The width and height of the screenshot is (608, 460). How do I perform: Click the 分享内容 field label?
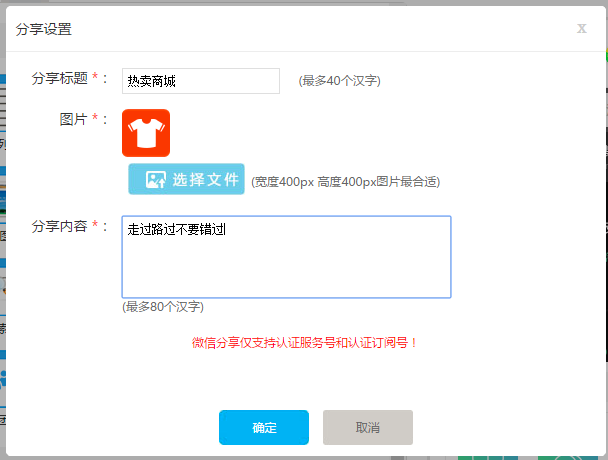(x=59, y=226)
